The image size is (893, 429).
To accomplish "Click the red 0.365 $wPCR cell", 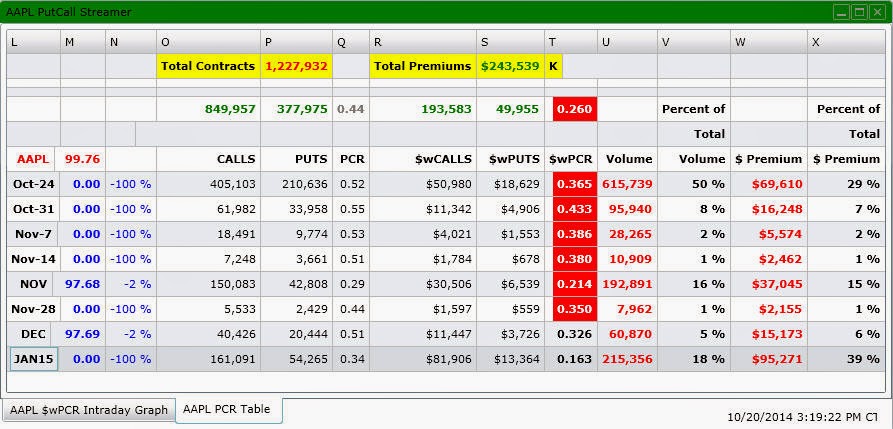I will pos(575,184).
